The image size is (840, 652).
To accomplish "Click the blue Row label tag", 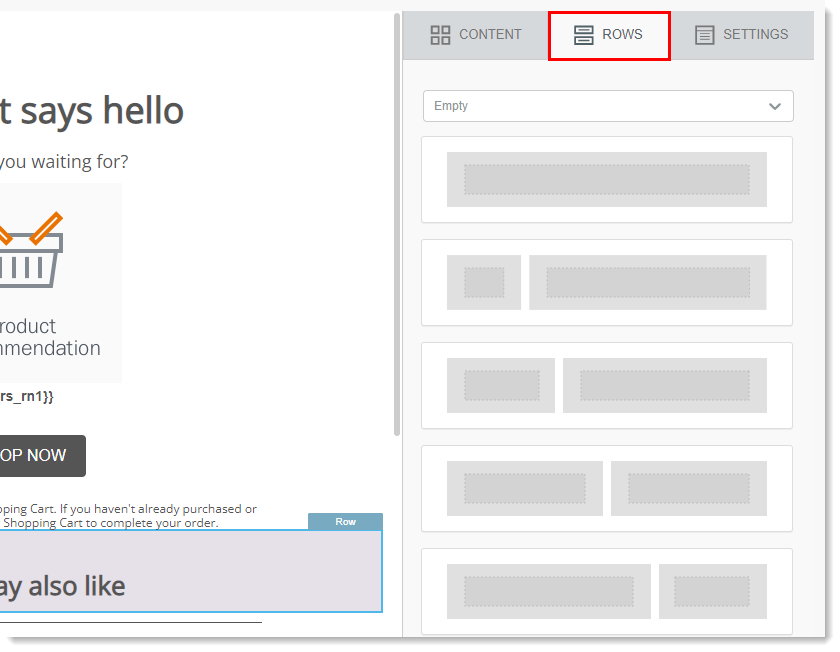I will 345,522.
